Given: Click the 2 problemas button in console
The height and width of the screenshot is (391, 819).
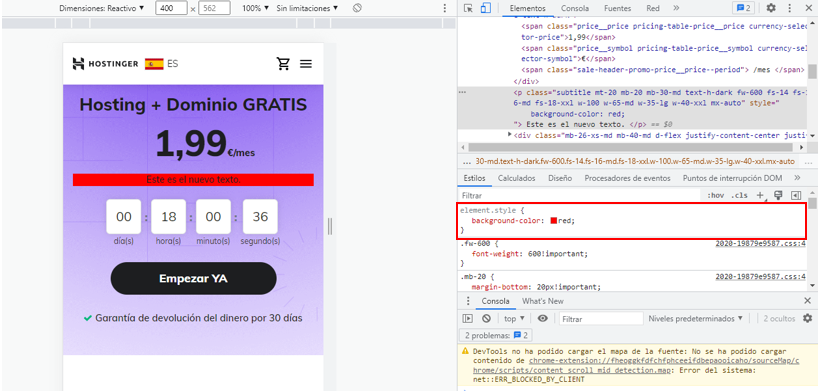Looking at the screenshot, I should (496, 335).
